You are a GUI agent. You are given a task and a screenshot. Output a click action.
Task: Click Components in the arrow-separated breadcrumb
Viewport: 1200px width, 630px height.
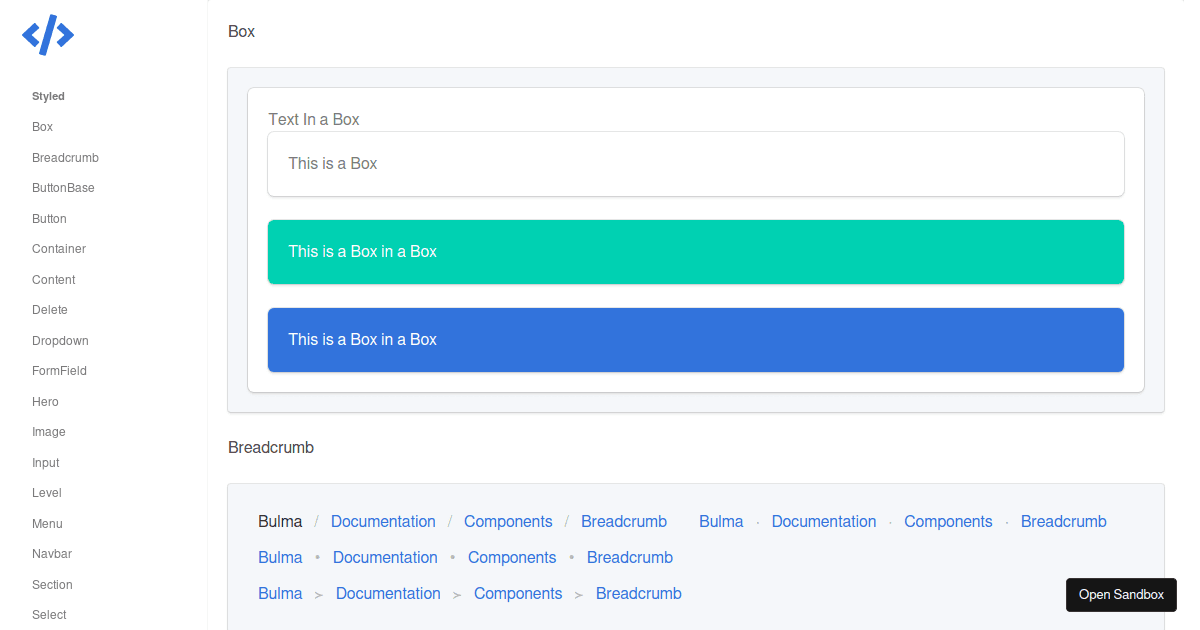[518, 594]
